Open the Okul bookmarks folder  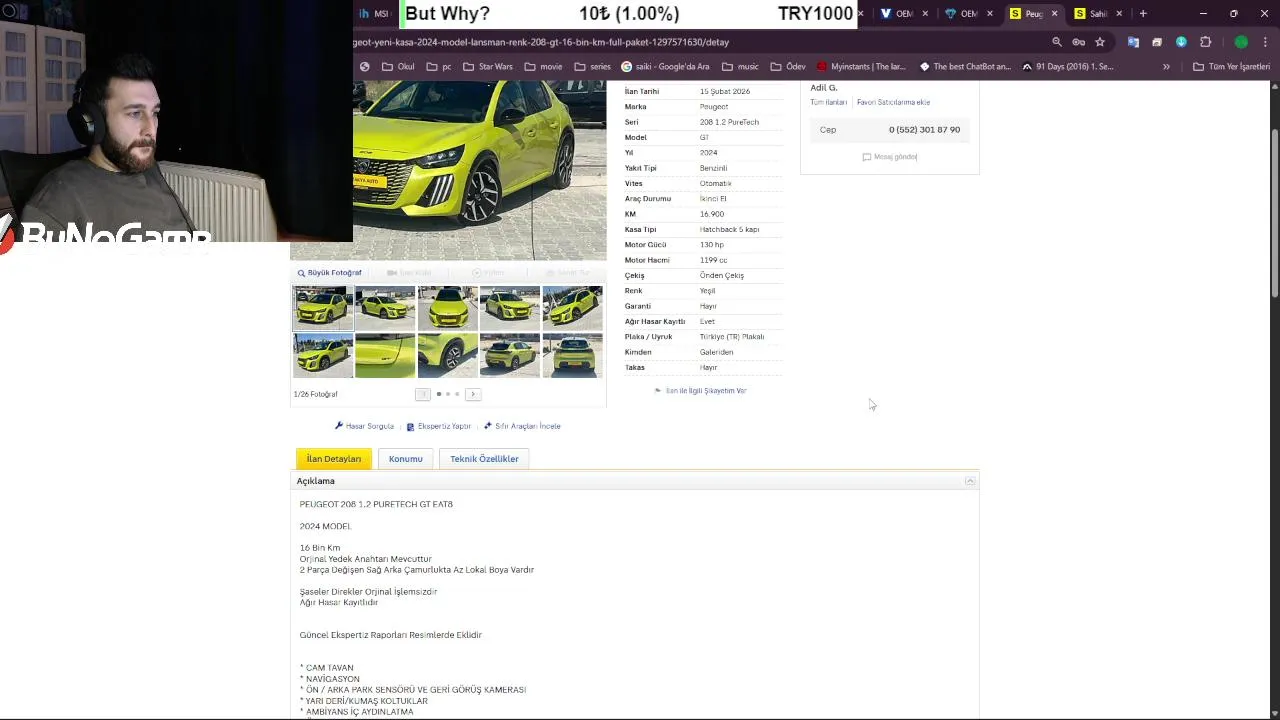398,66
